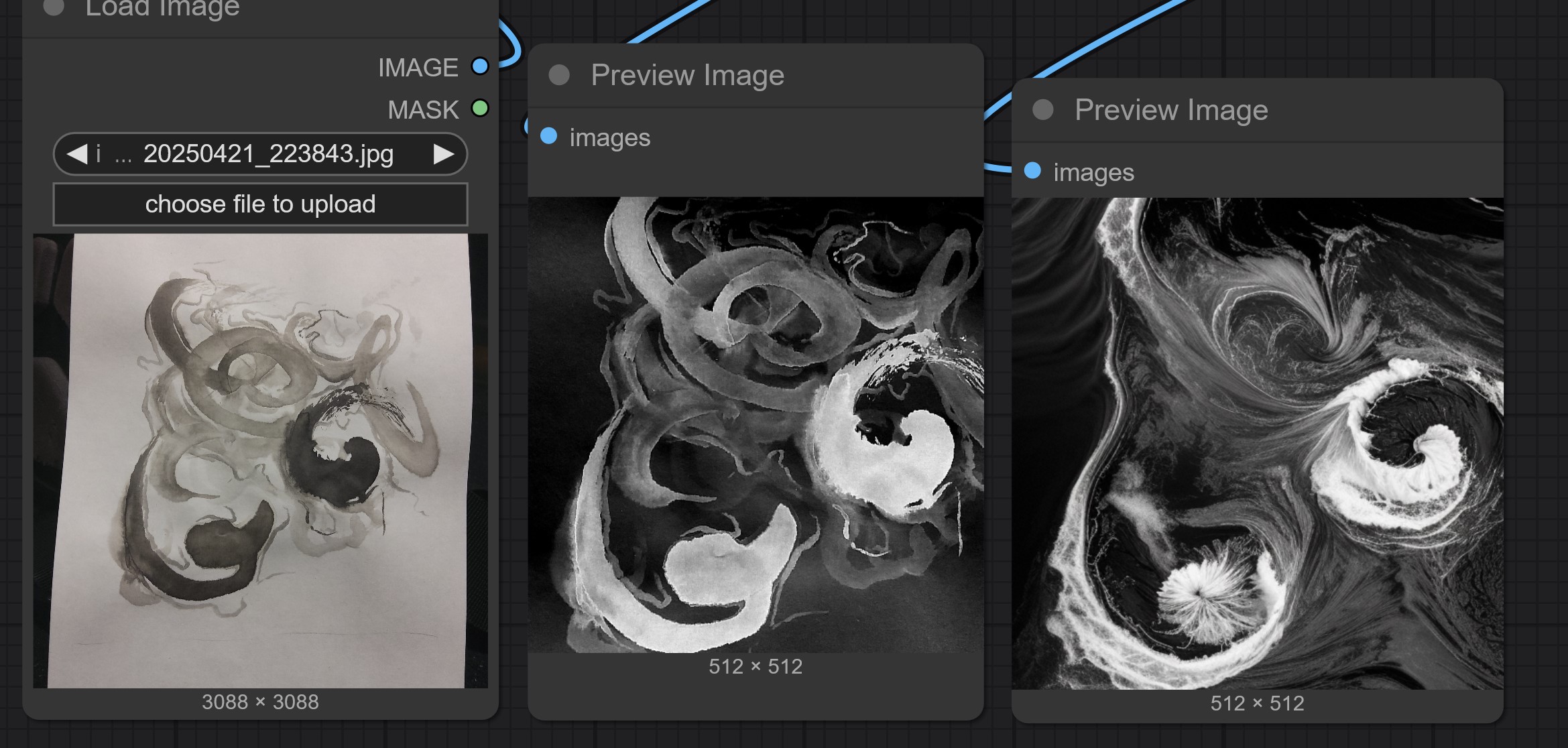The height and width of the screenshot is (748, 1568).
Task: Click the images input socket on right Preview Image
Action: point(1032,171)
